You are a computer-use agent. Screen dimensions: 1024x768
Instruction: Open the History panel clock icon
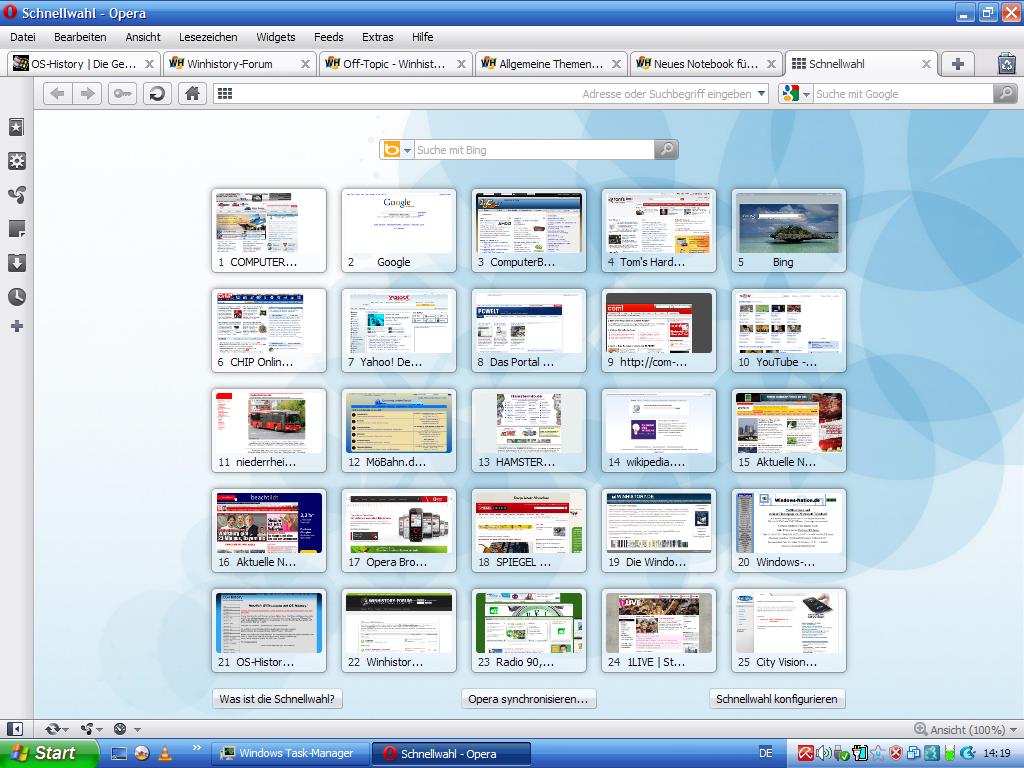pyautogui.click(x=16, y=297)
